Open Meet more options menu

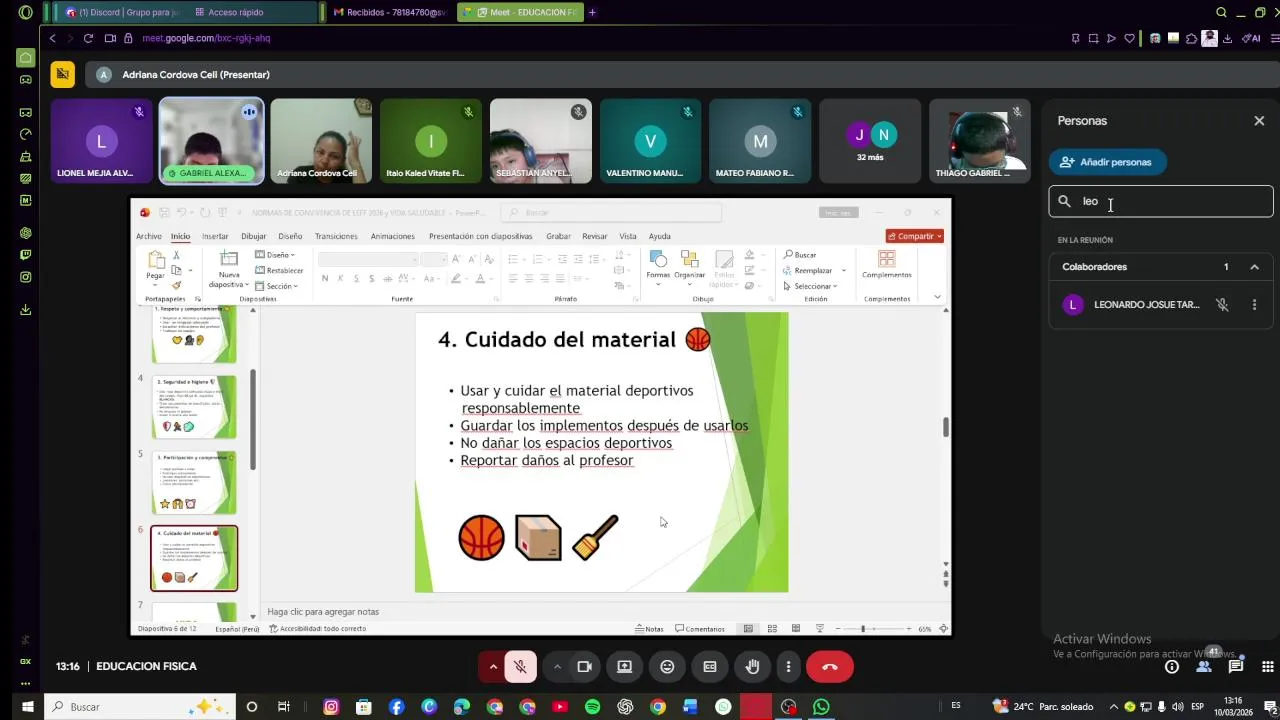[788, 667]
